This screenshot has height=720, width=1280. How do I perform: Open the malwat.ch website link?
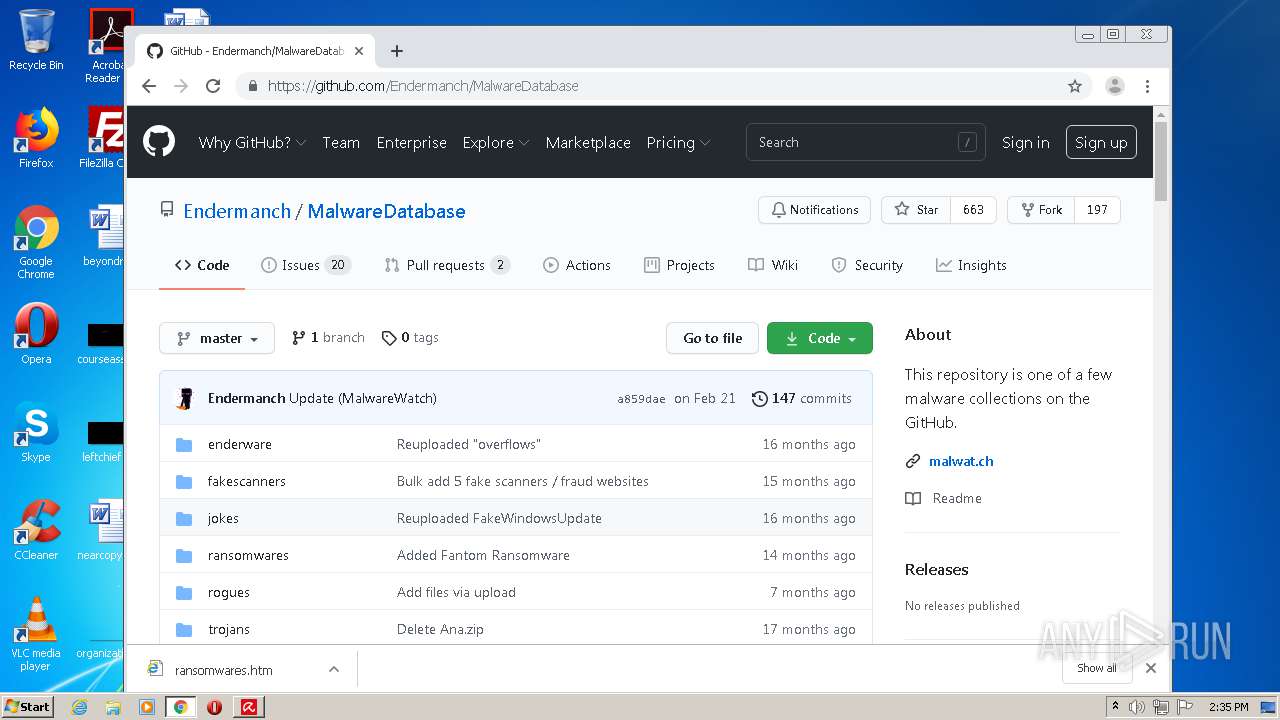click(x=961, y=461)
